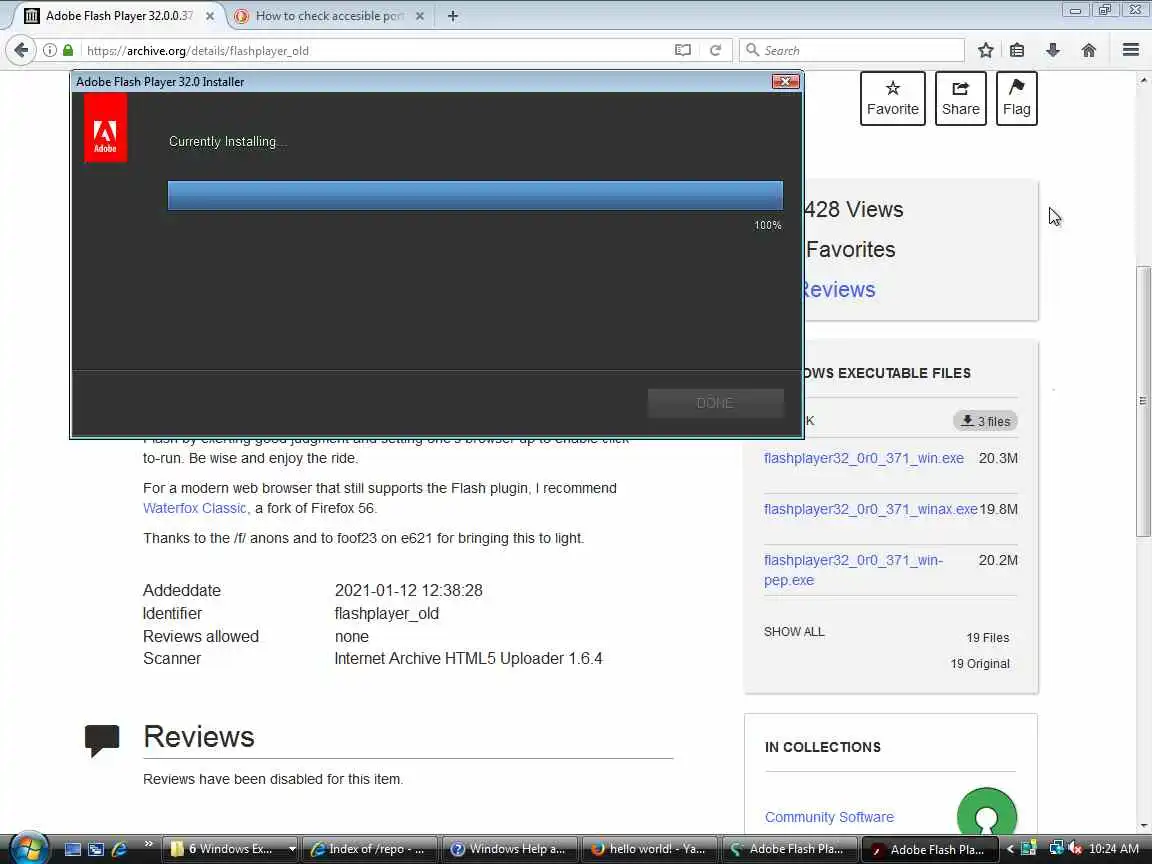Open a new tab with the plus button

pyautogui.click(x=453, y=15)
